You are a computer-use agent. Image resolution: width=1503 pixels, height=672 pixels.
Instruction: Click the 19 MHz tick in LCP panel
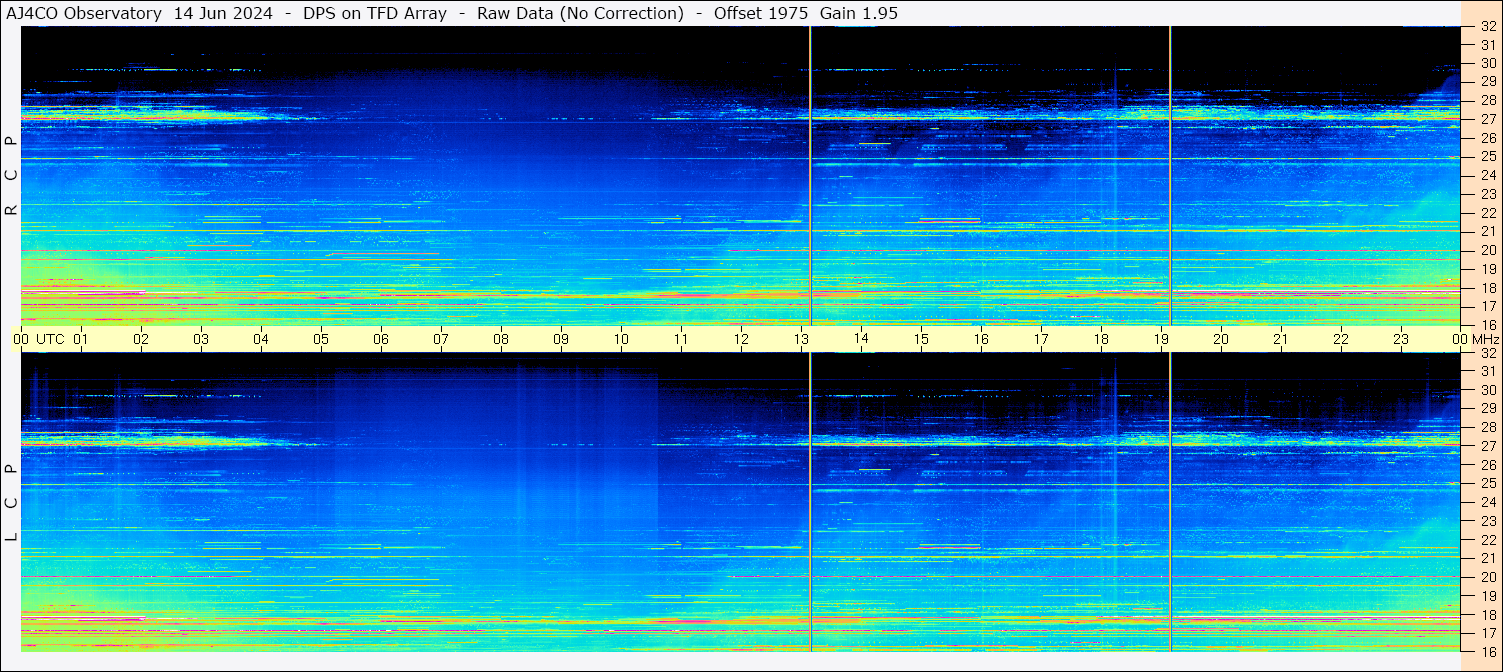click(x=1487, y=595)
